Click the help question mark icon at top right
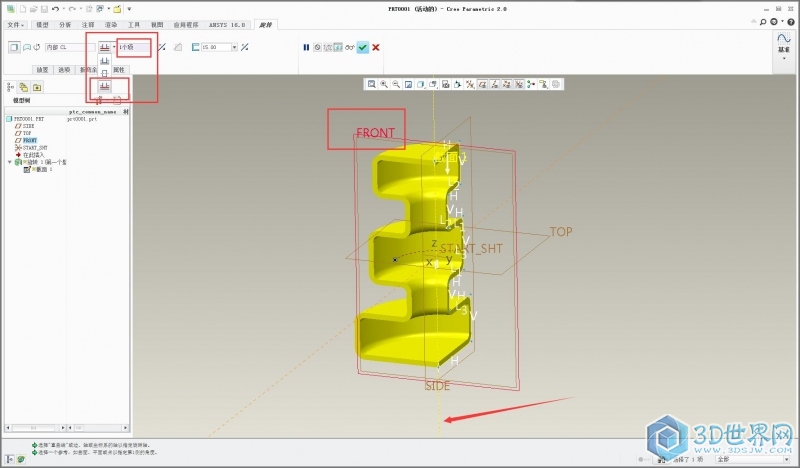Image resolution: width=800 pixels, height=468 pixels. coord(791,22)
